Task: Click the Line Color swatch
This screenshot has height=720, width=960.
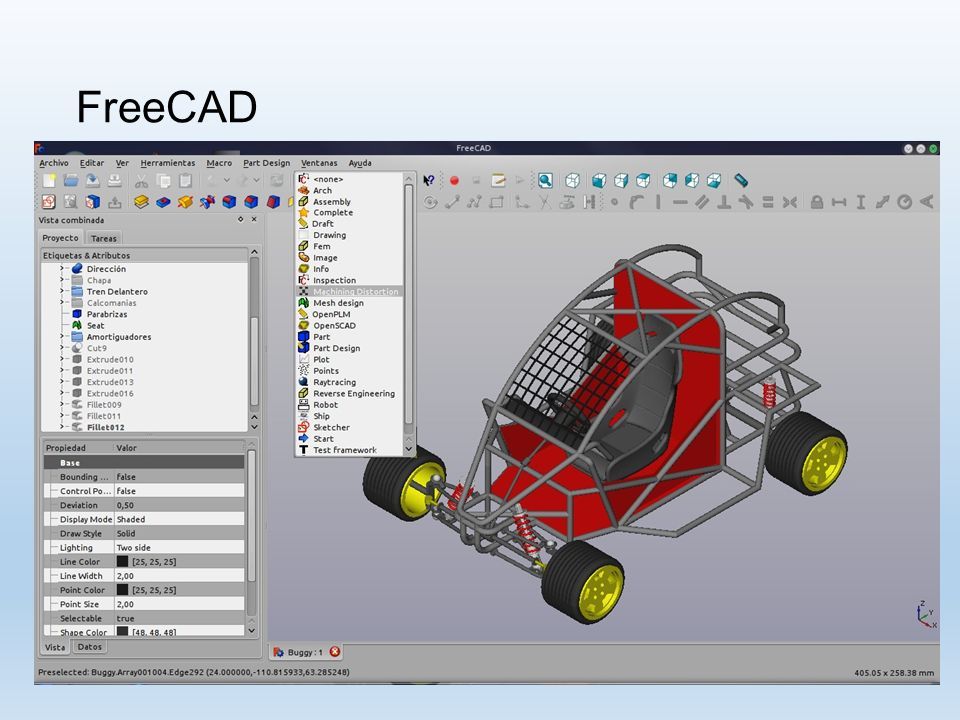Action: [x=122, y=561]
